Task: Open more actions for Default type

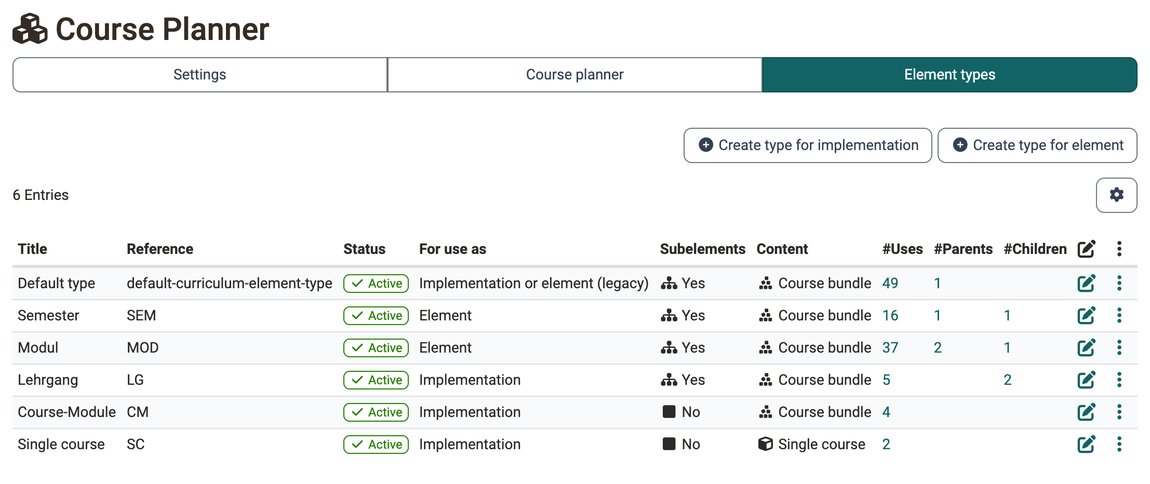Action: (x=1119, y=283)
